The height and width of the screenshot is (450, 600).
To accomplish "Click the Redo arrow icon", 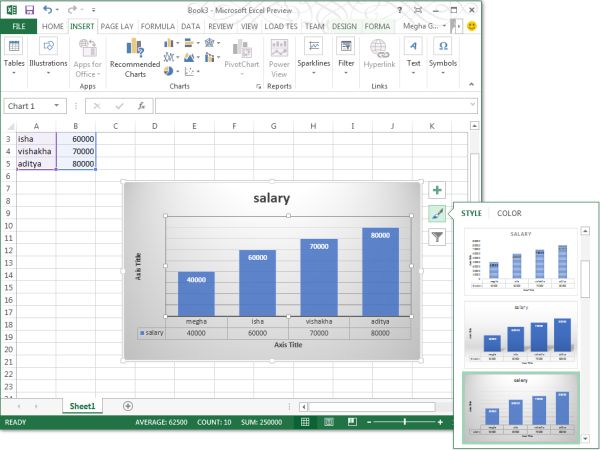I will tap(72, 10).
